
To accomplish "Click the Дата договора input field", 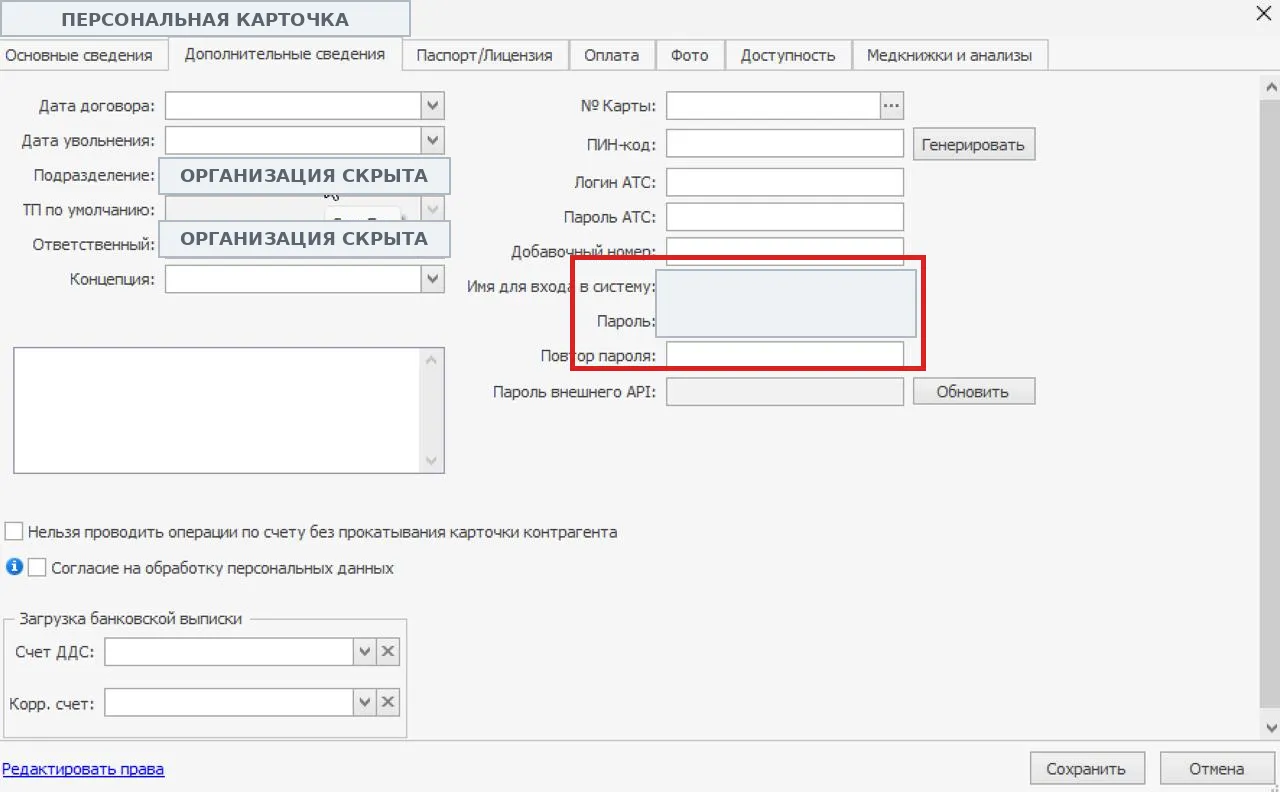I will (294, 105).
